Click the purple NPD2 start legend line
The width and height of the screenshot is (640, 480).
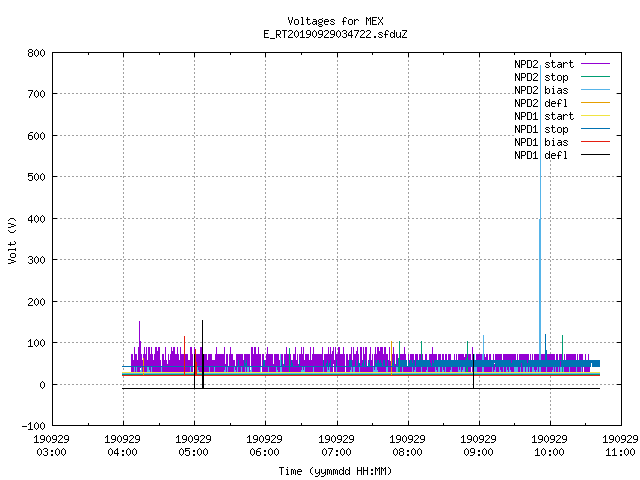(595, 64)
